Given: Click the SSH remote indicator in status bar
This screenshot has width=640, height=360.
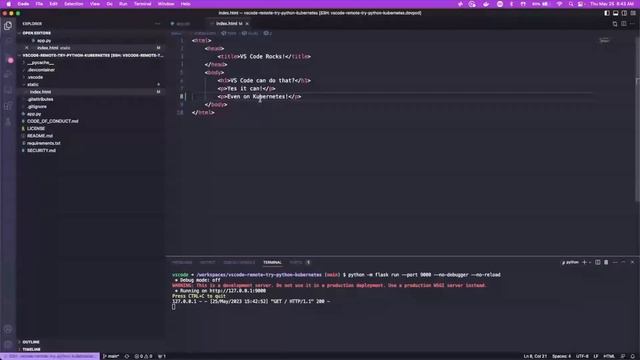Looking at the screenshot, I should click(x=49, y=356).
